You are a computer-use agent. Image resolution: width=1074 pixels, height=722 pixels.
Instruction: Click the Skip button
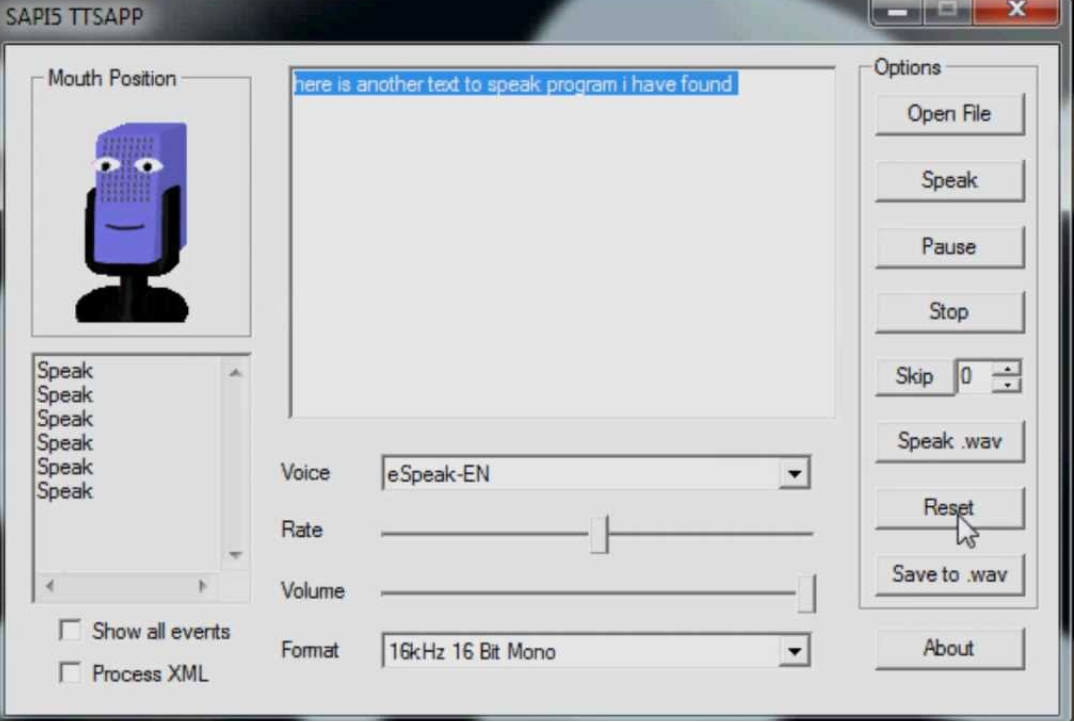914,376
